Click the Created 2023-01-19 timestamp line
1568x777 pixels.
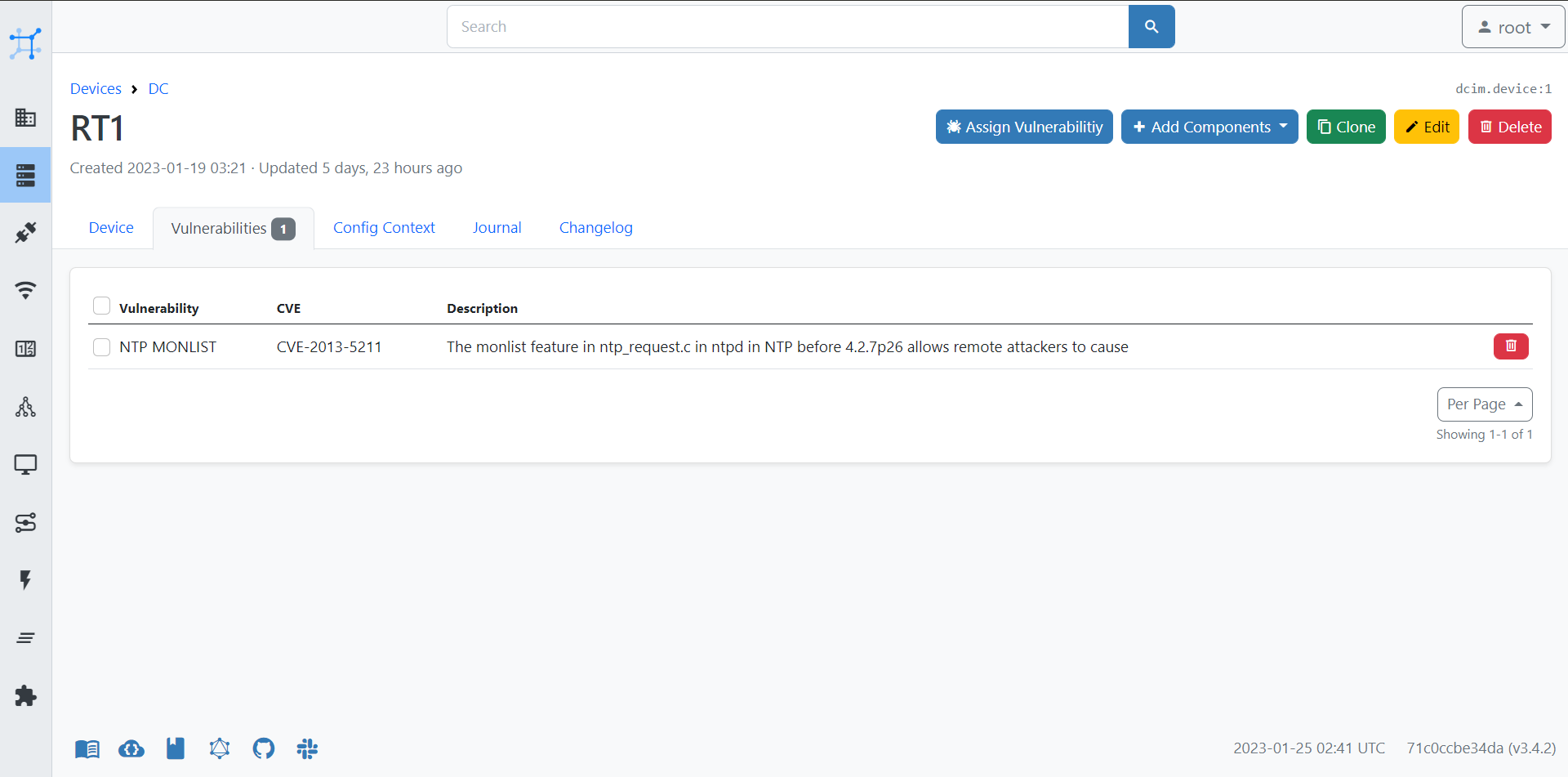pos(266,168)
